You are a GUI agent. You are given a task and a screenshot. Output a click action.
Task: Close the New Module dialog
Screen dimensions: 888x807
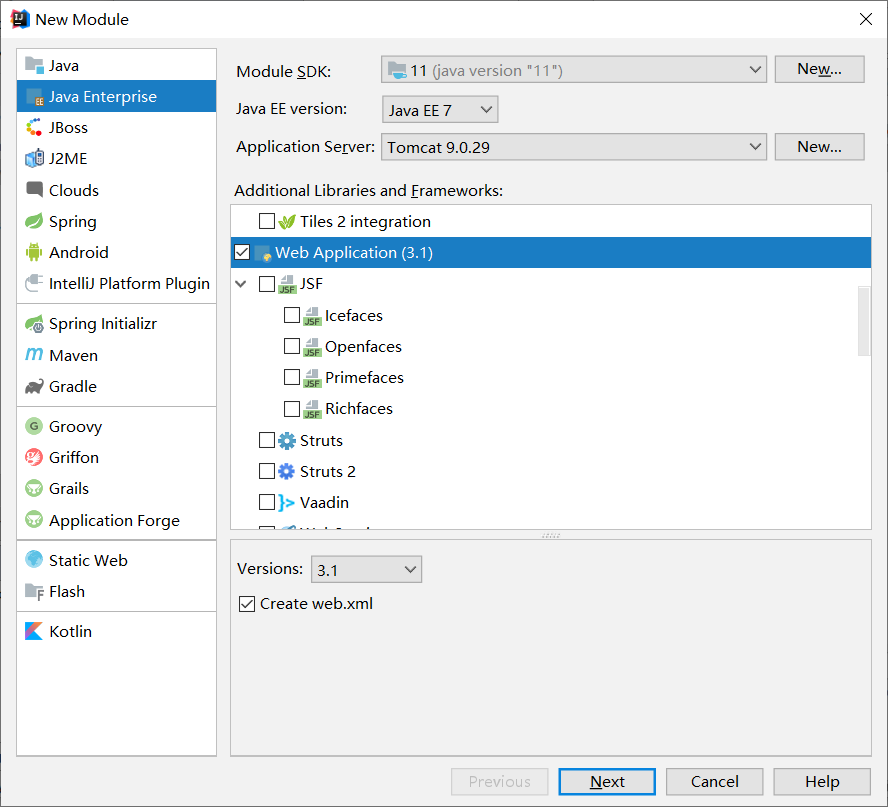865,19
